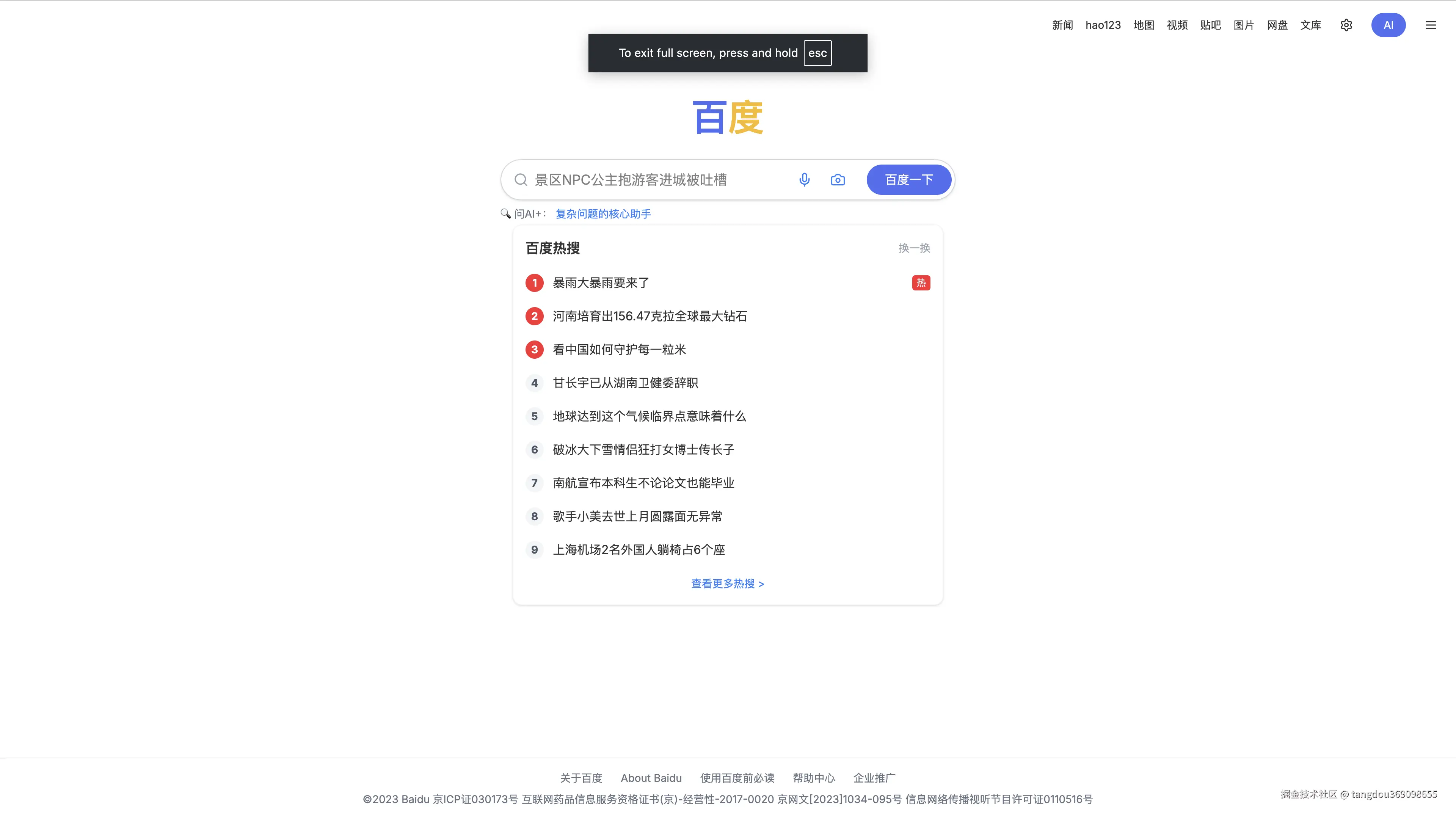Click the blue AI button
This screenshot has height=819, width=1456.
1388,25
